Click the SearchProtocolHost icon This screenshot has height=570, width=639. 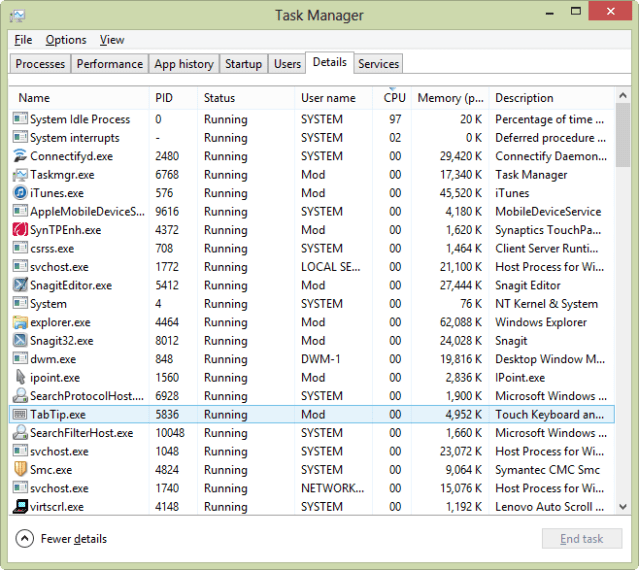pos(20,396)
